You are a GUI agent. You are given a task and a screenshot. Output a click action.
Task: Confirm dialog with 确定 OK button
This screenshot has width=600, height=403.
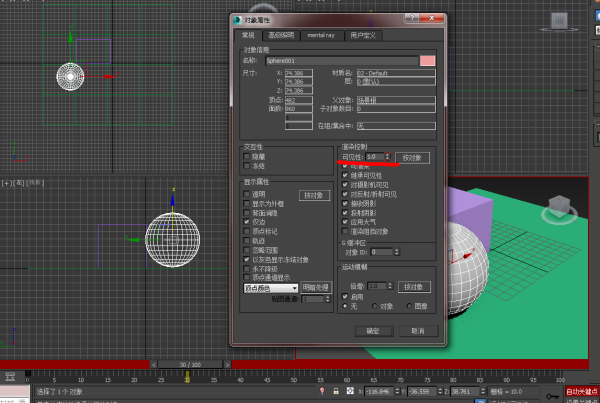(x=373, y=331)
